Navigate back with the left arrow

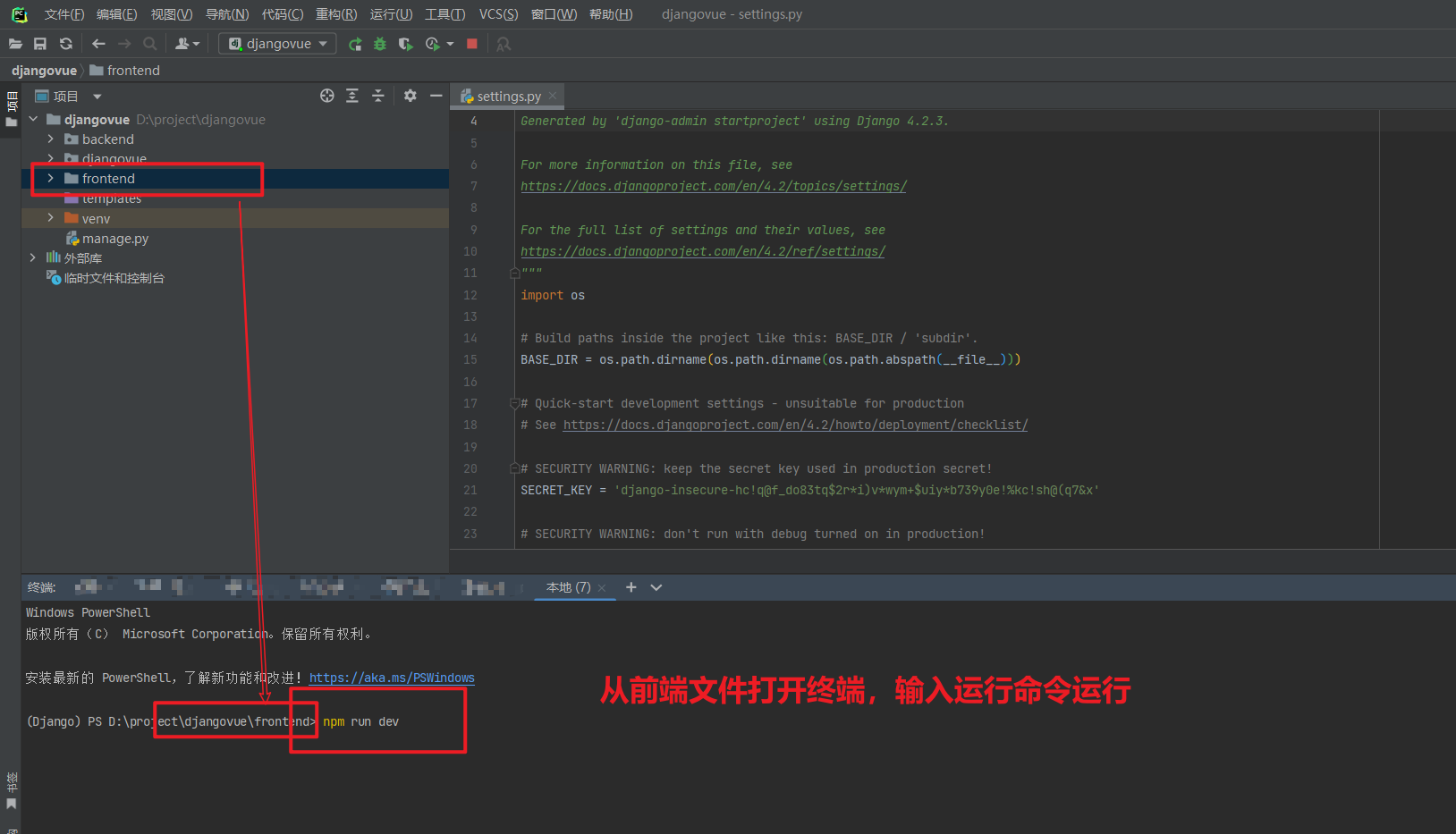(x=98, y=44)
